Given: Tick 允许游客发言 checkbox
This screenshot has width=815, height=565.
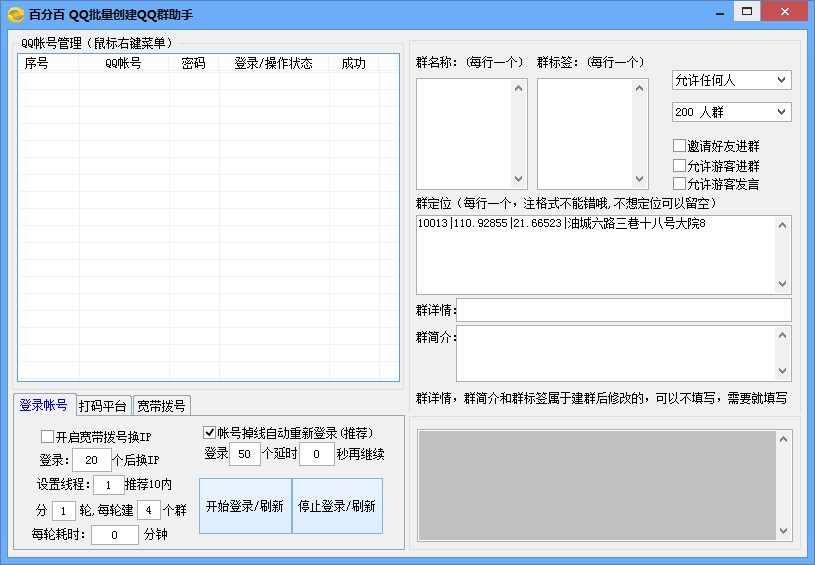Looking at the screenshot, I should click(x=680, y=184).
